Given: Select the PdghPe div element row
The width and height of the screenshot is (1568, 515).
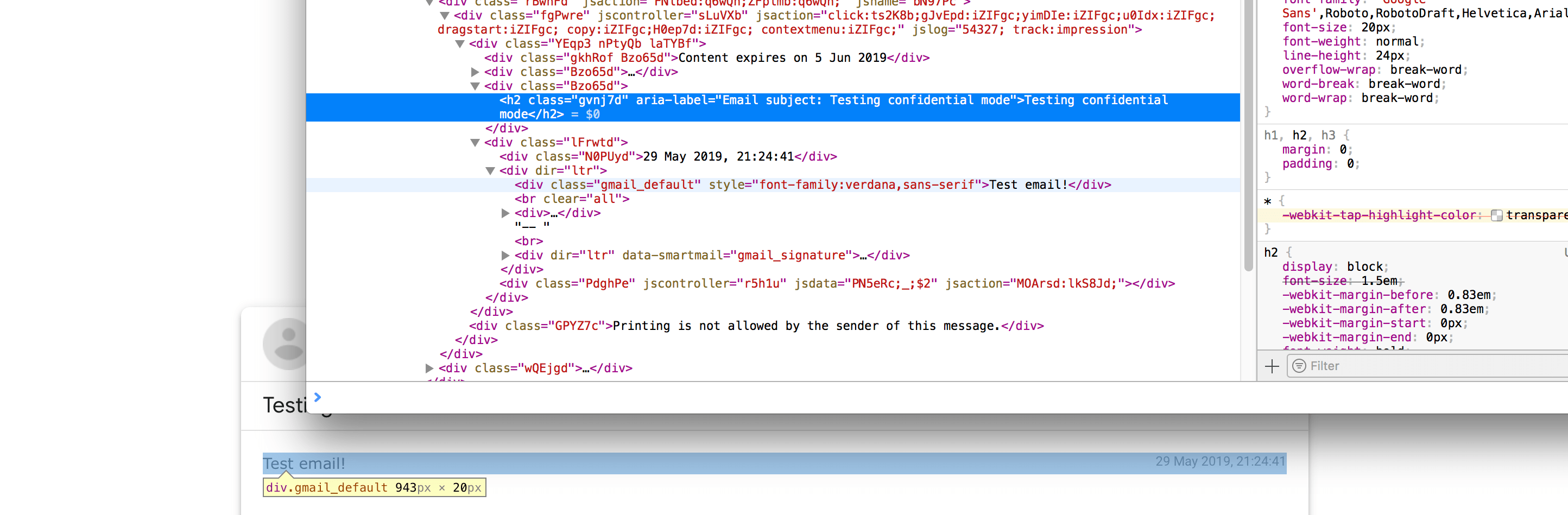Looking at the screenshot, I should [x=837, y=284].
